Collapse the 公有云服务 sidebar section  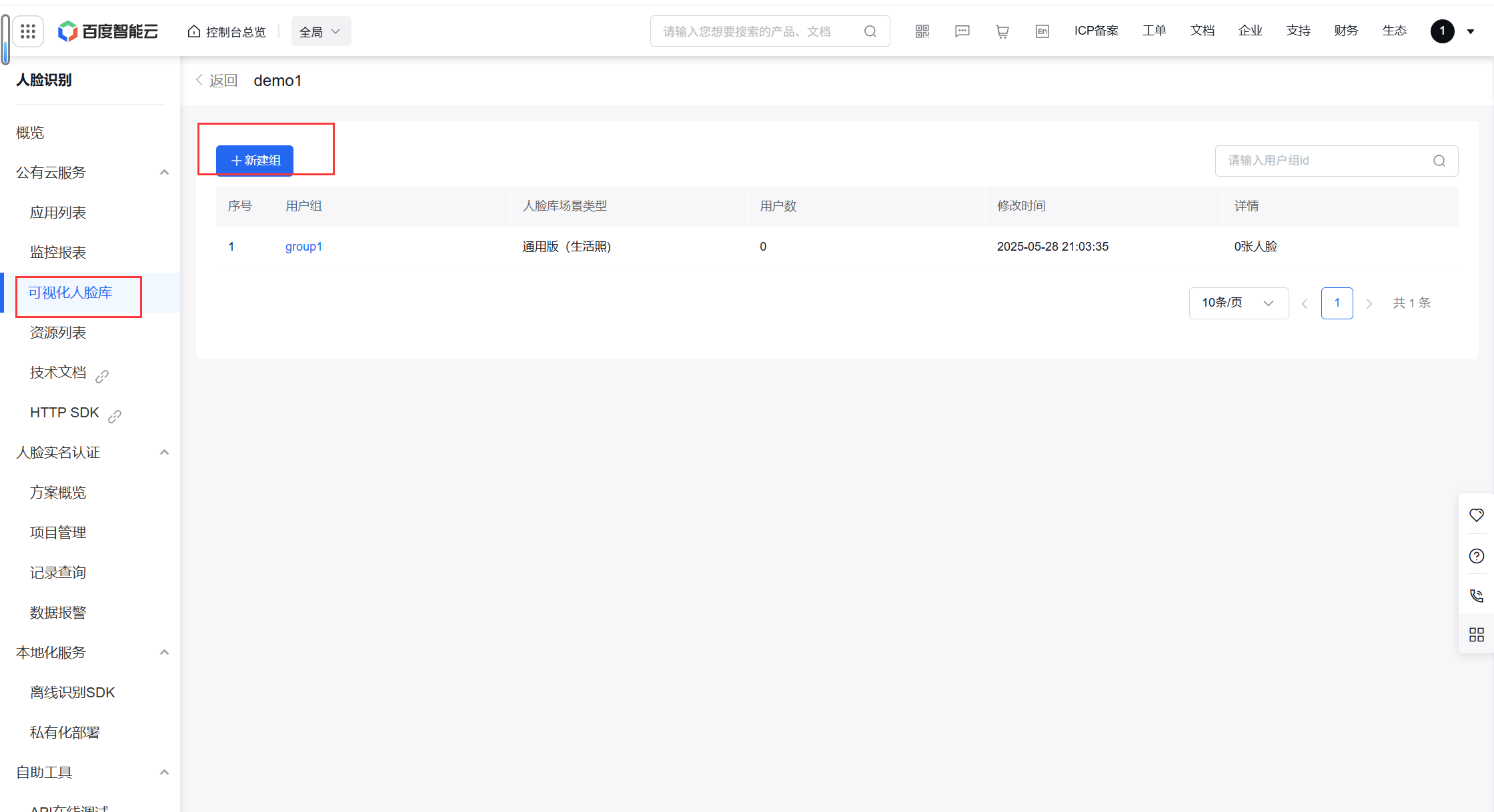pos(164,173)
